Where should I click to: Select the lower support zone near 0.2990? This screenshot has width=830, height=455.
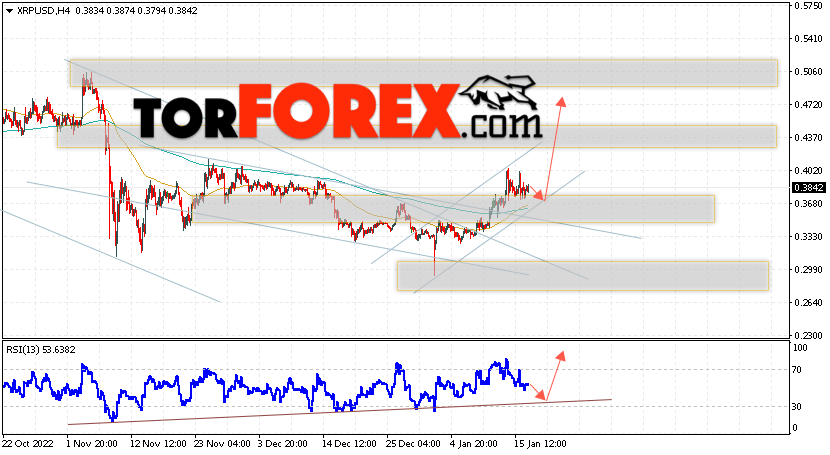[x=583, y=276]
